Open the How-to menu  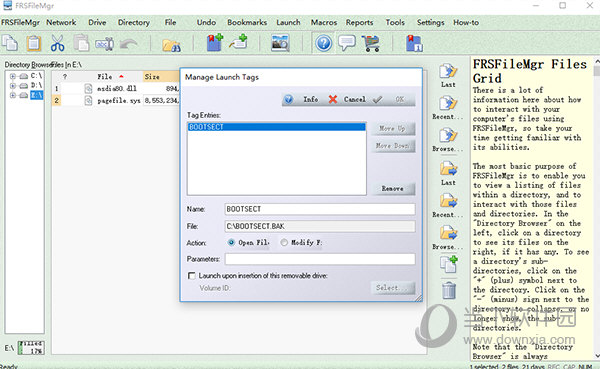click(x=466, y=23)
